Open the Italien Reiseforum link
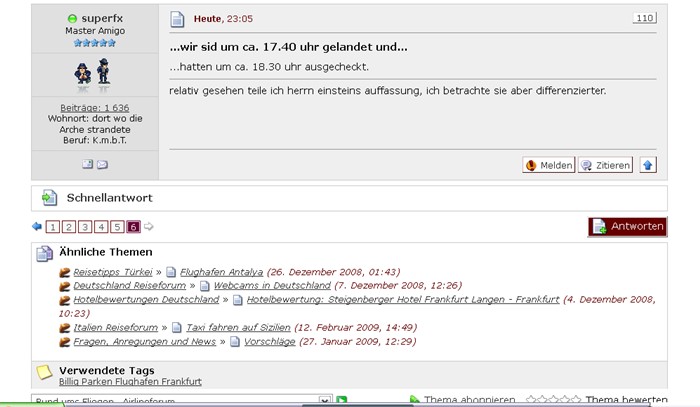Screen dimensions: 700x407 (x=116, y=327)
